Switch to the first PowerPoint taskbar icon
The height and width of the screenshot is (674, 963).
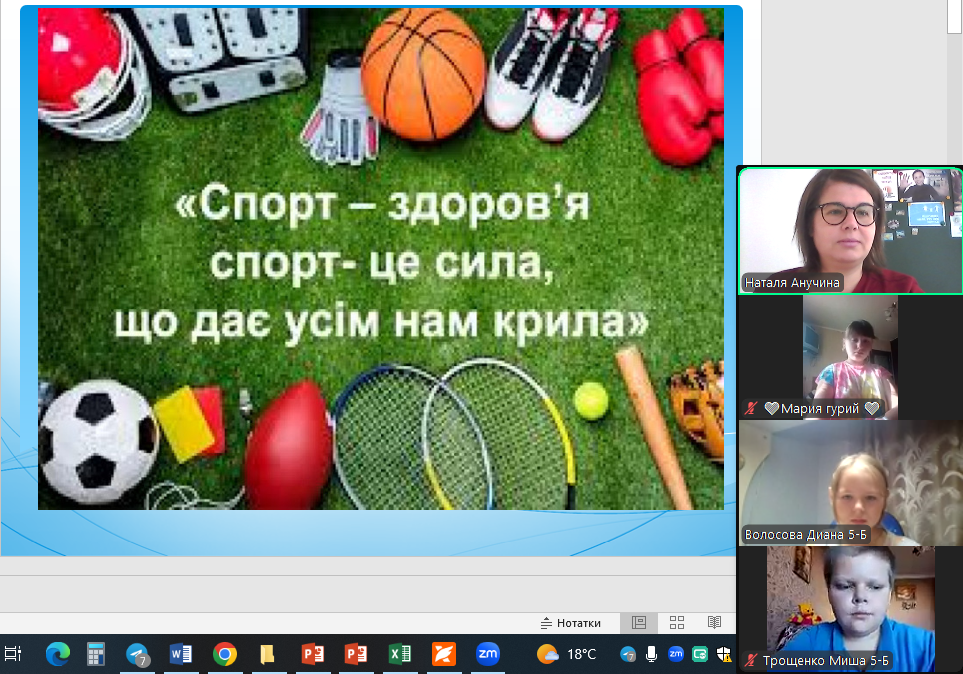pyautogui.click(x=313, y=654)
